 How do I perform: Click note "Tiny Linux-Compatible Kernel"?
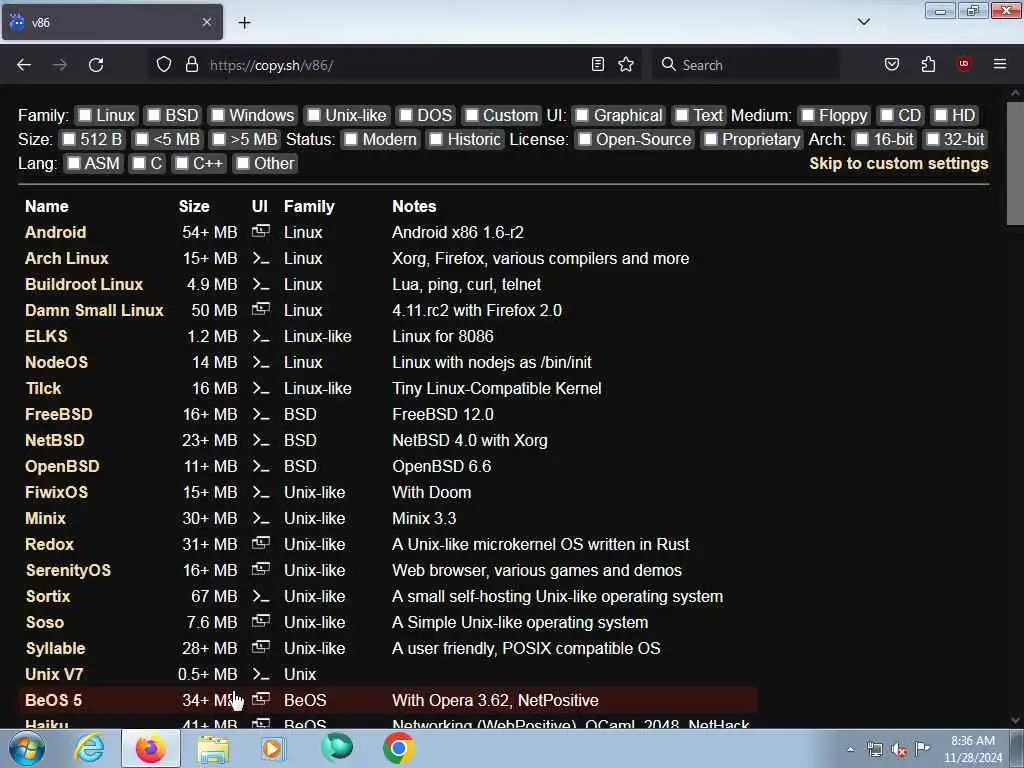point(496,388)
